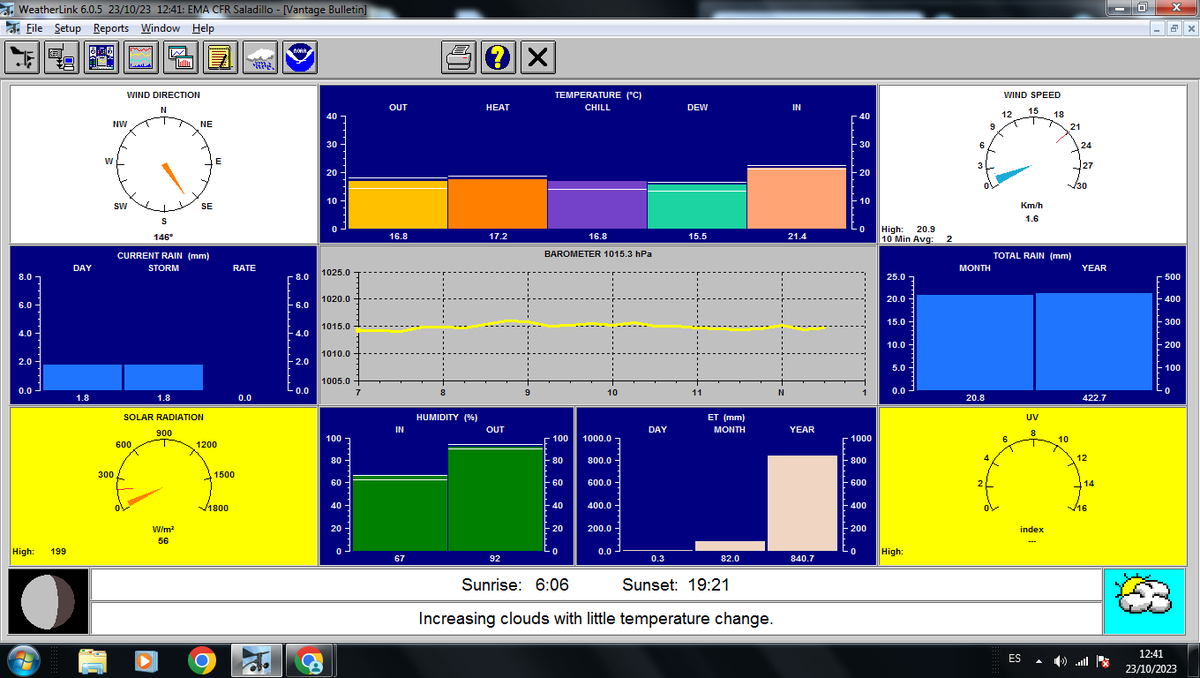
Task: Click the 840.7 yearly ET value
Action: pyautogui.click(x=802, y=558)
